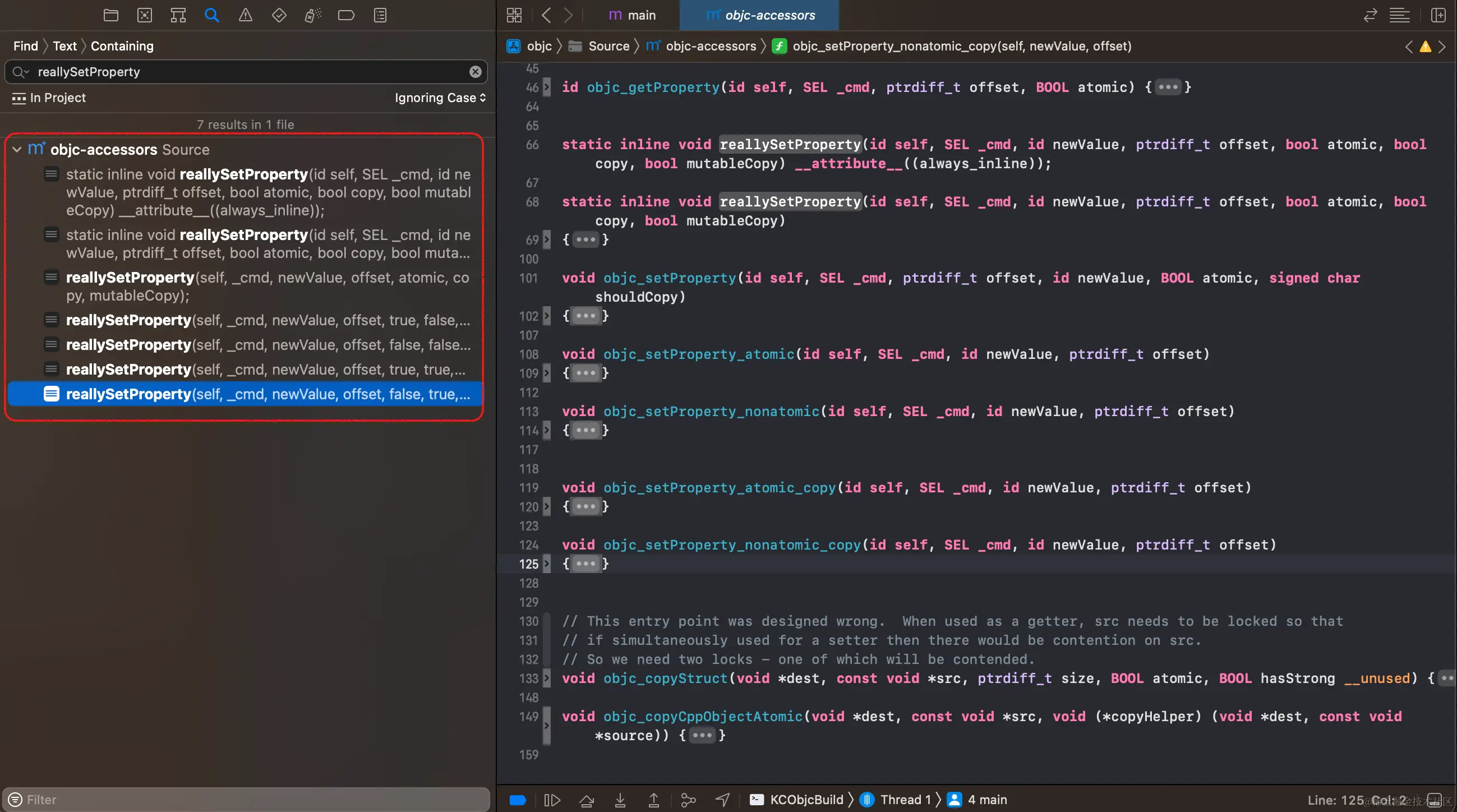Open objc_setProperty_nonatomic_copy function jump menu
Viewport: 1457px width, 812px height.
coord(952,46)
